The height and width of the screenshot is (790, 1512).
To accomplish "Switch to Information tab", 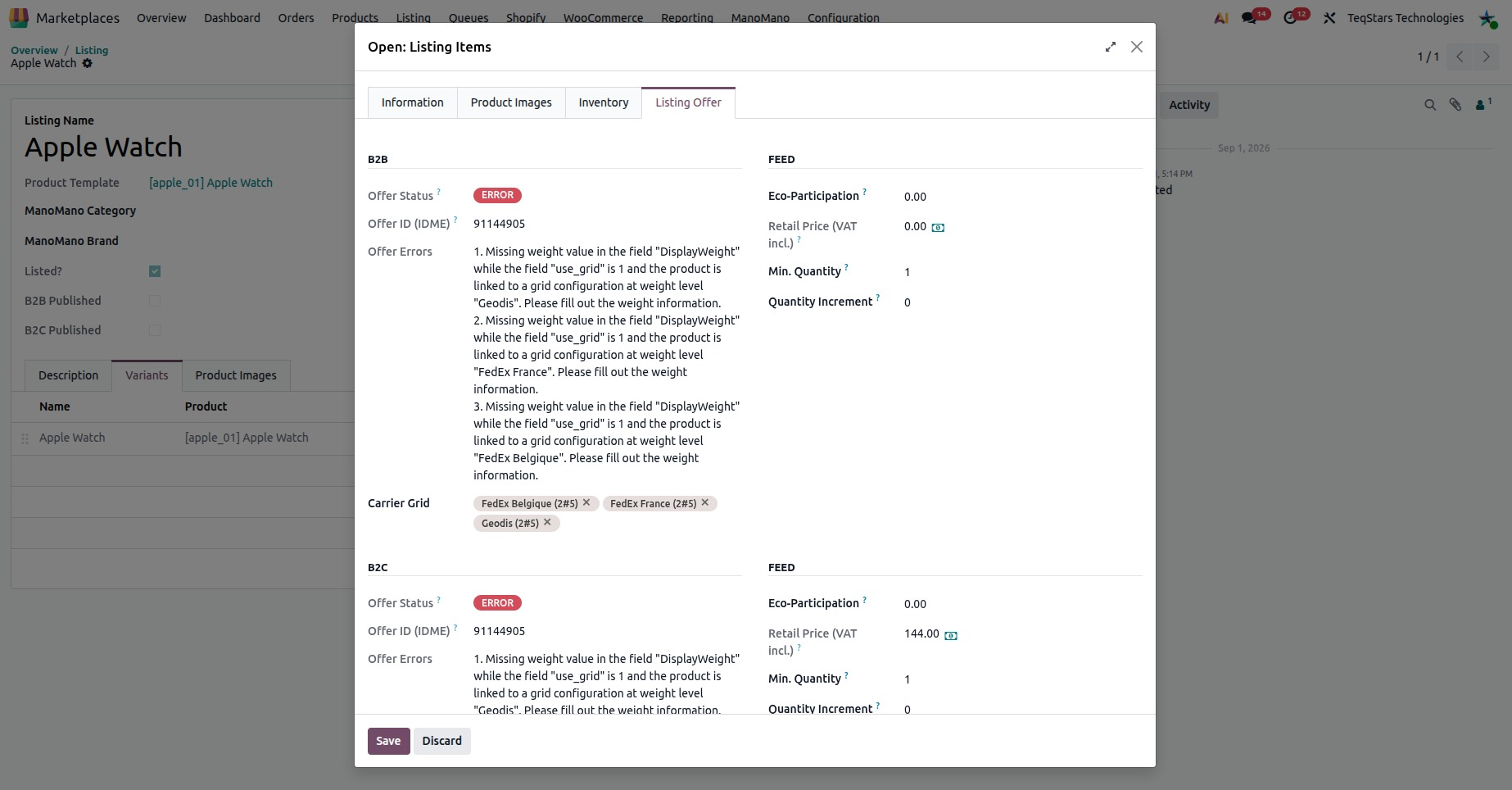I will [x=412, y=102].
